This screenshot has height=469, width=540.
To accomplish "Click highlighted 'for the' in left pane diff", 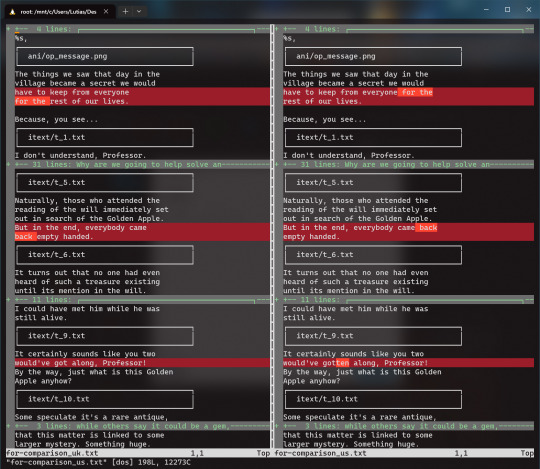I will point(32,101).
